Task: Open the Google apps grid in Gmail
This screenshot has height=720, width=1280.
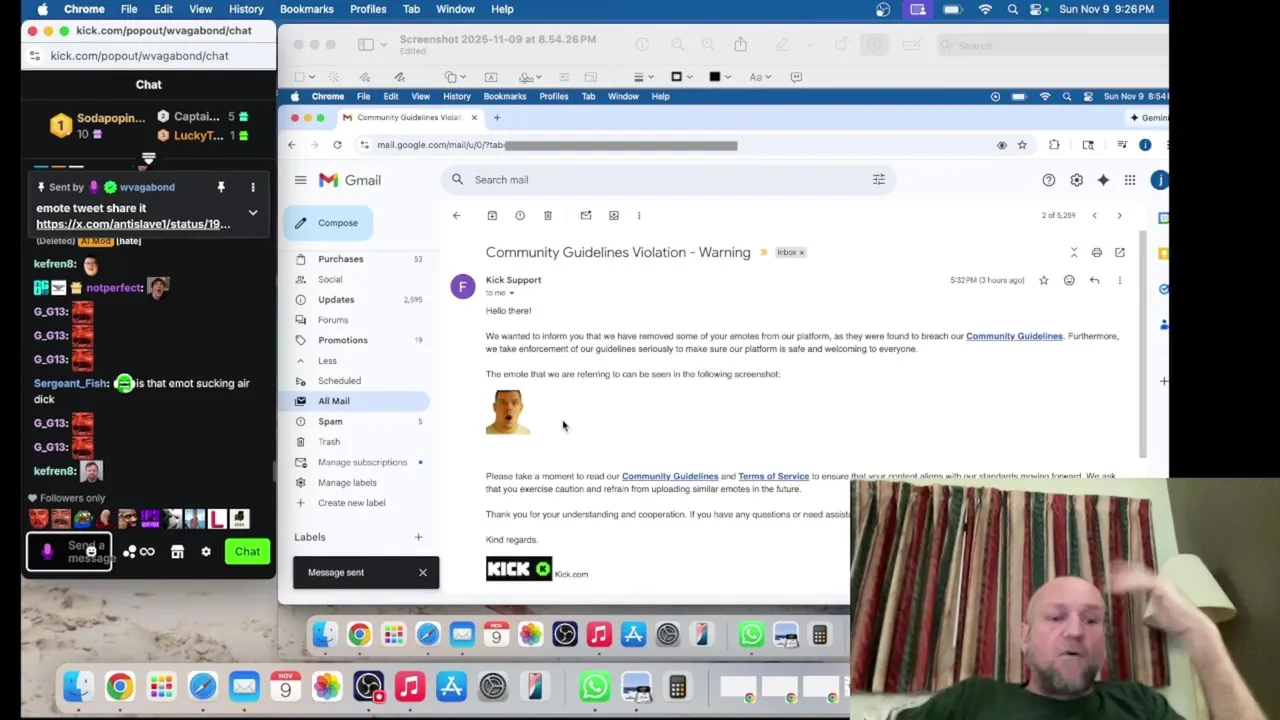Action: (x=1130, y=180)
